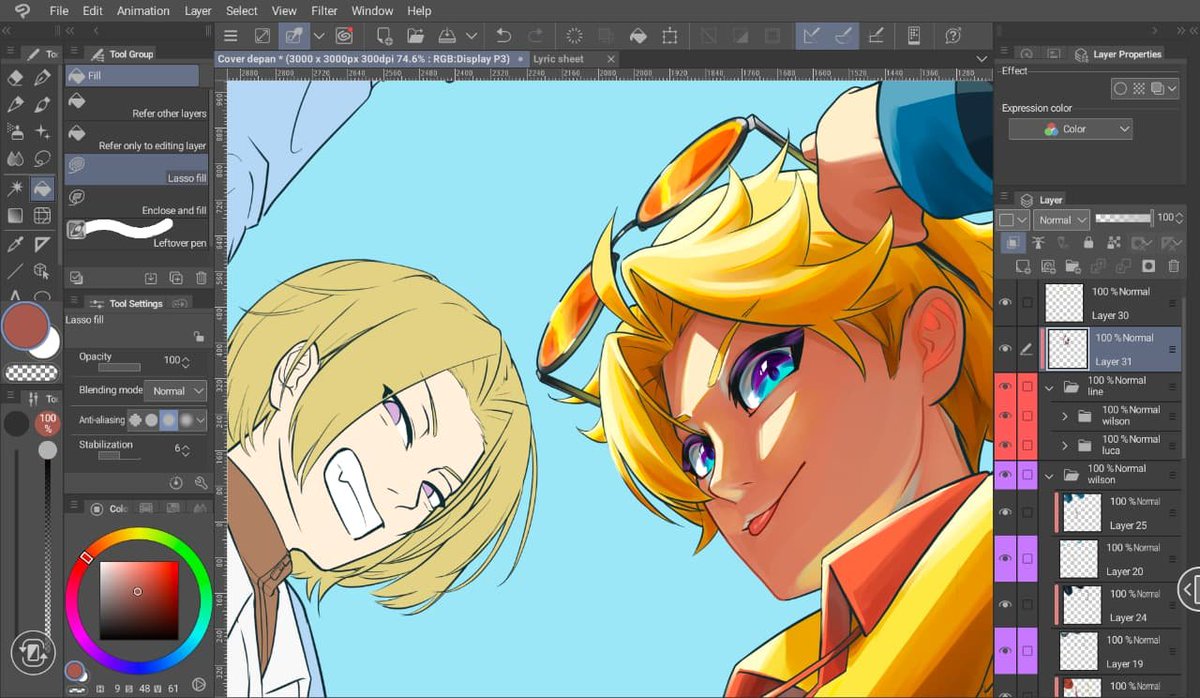This screenshot has height=698, width=1200.
Task: Select the Cover depan canvas tab
Action: click(x=372, y=59)
